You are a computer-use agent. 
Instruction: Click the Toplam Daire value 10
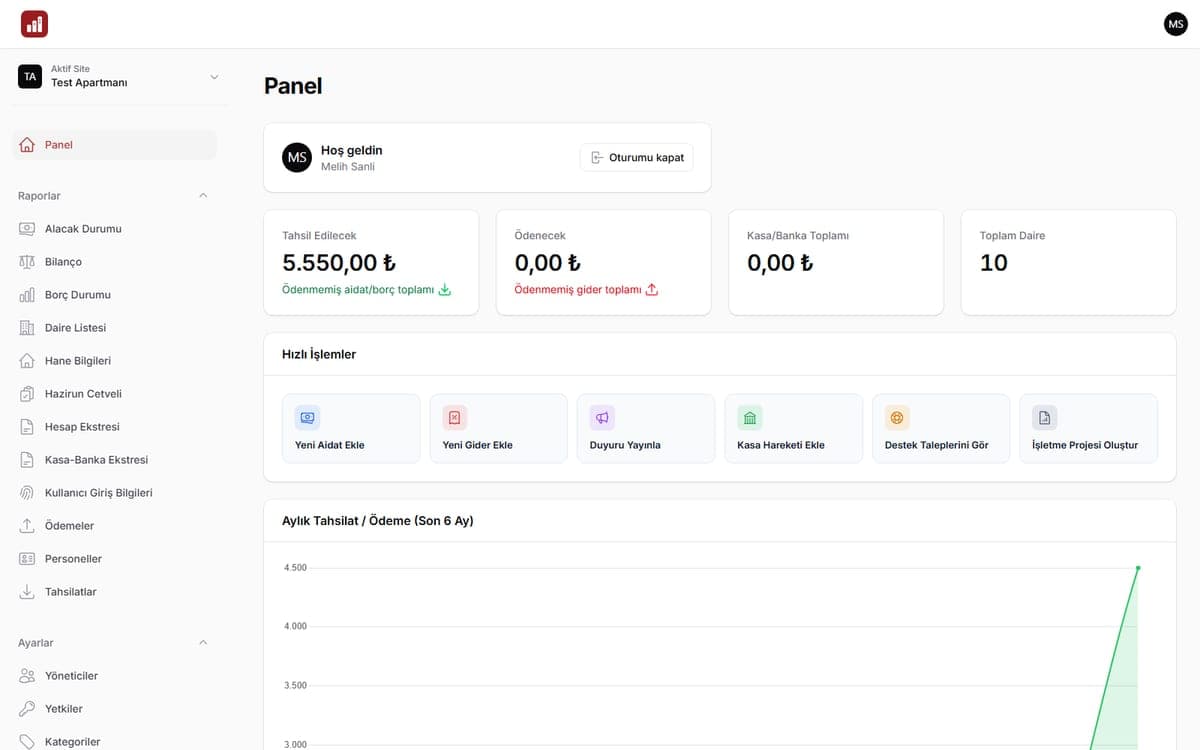click(x=994, y=263)
